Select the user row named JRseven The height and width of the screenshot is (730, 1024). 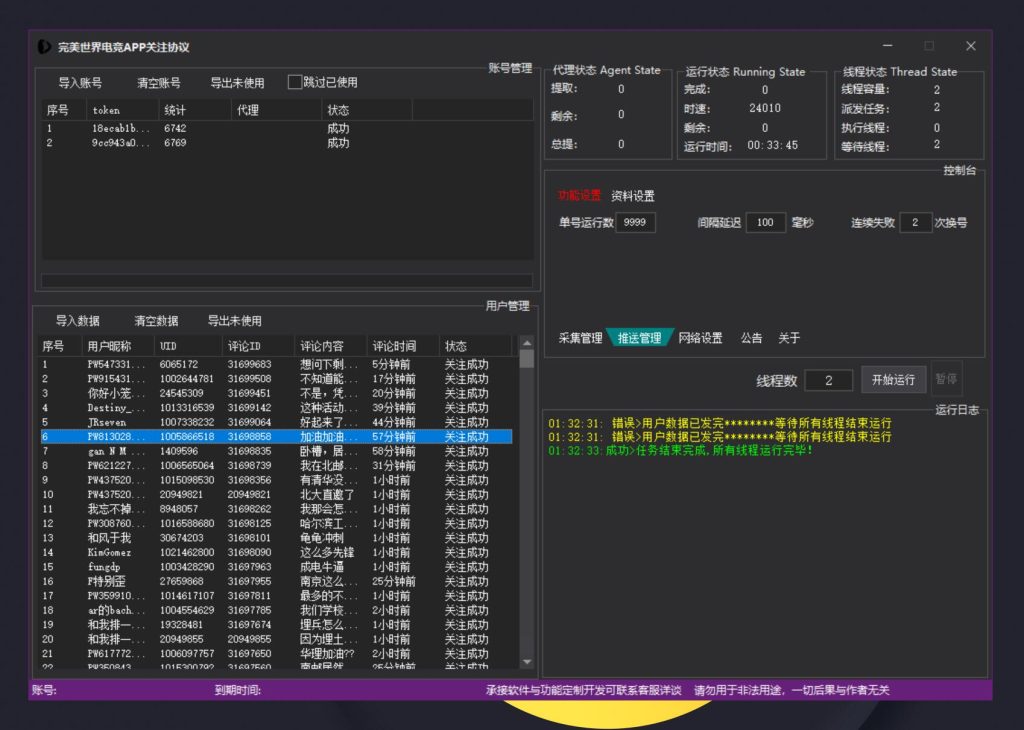[107, 423]
